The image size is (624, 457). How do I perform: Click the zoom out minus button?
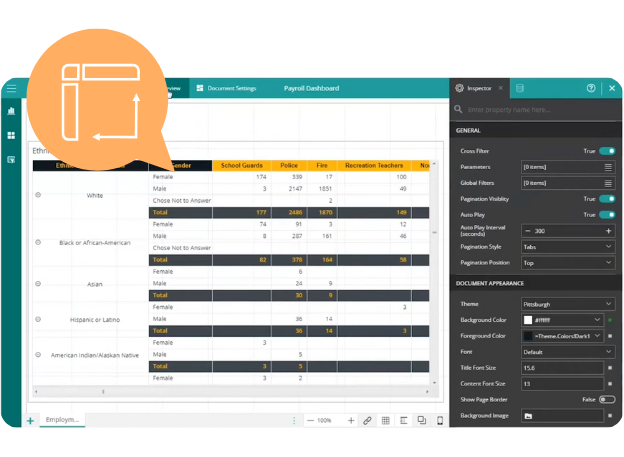point(310,420)
